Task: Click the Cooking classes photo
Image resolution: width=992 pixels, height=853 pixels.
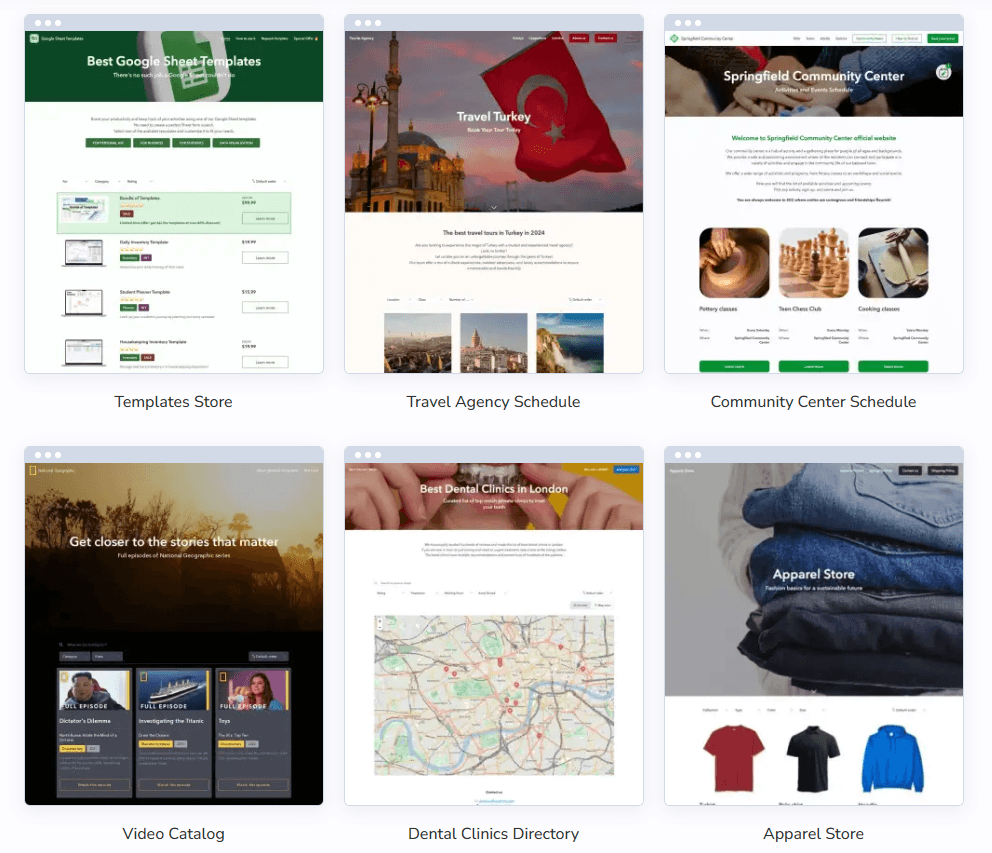Action: (x=893, y=263)
